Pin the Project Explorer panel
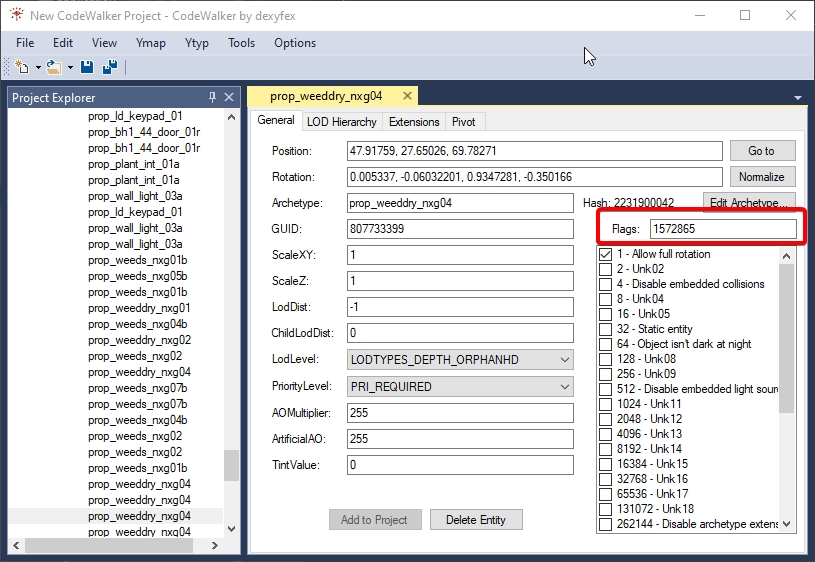The height and width of the screenshot is (562, 815). coord(212,97)
